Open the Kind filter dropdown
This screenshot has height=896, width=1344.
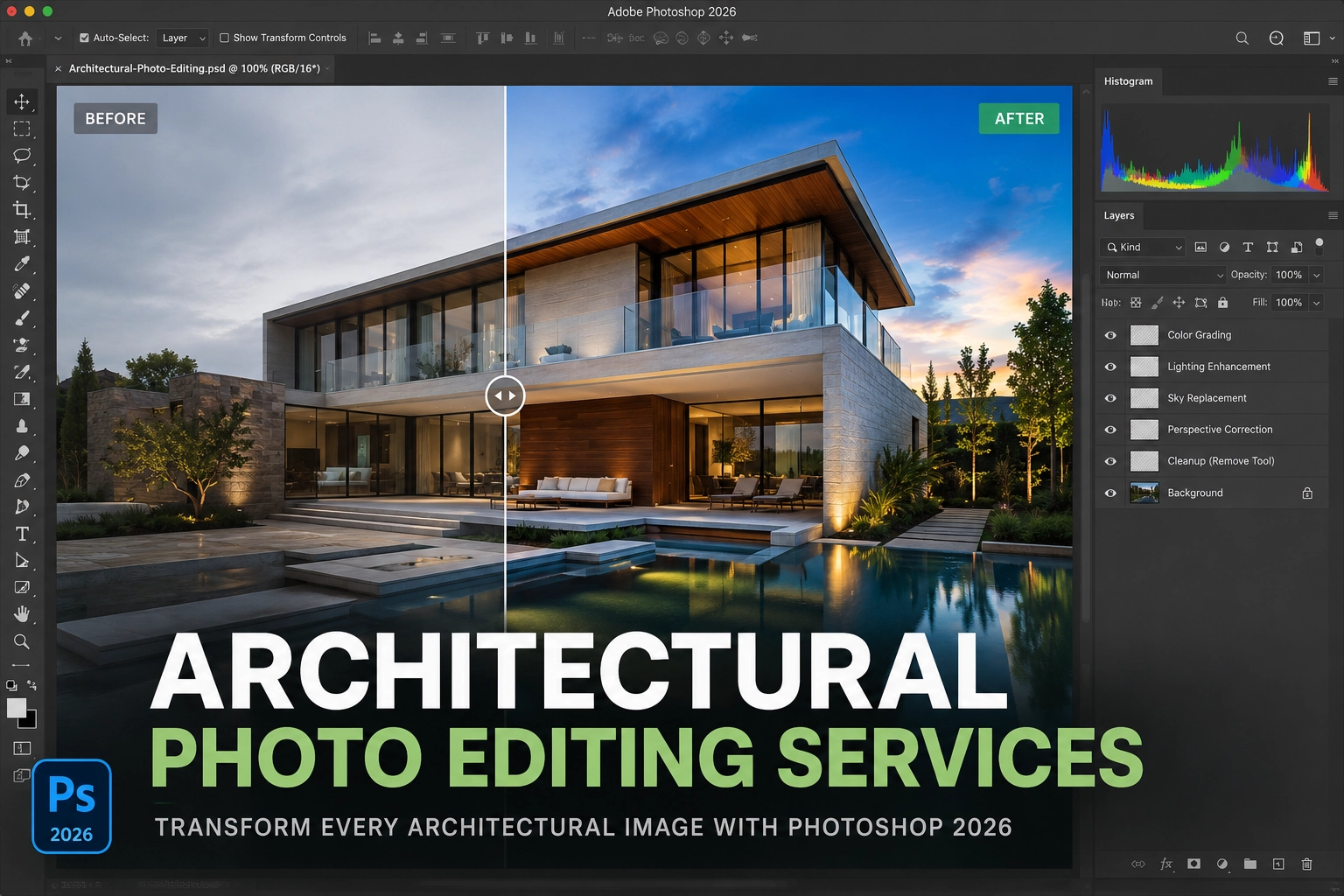click(x=1143, y=248)
